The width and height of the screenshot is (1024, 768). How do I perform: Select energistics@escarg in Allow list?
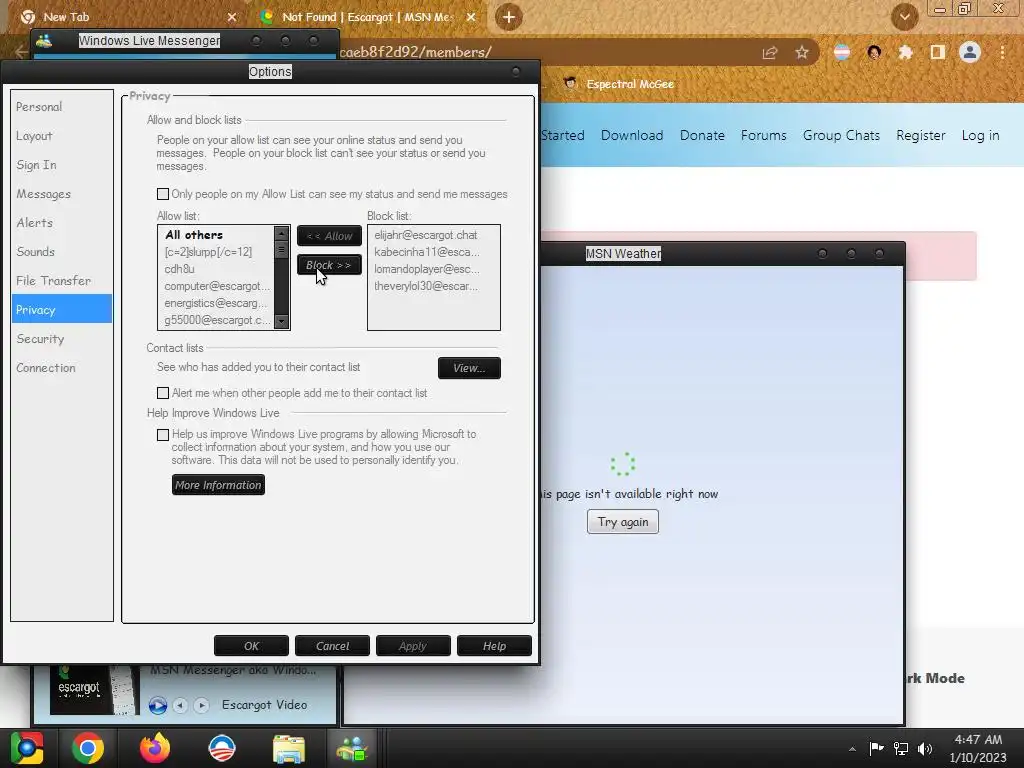pos(216,303)
